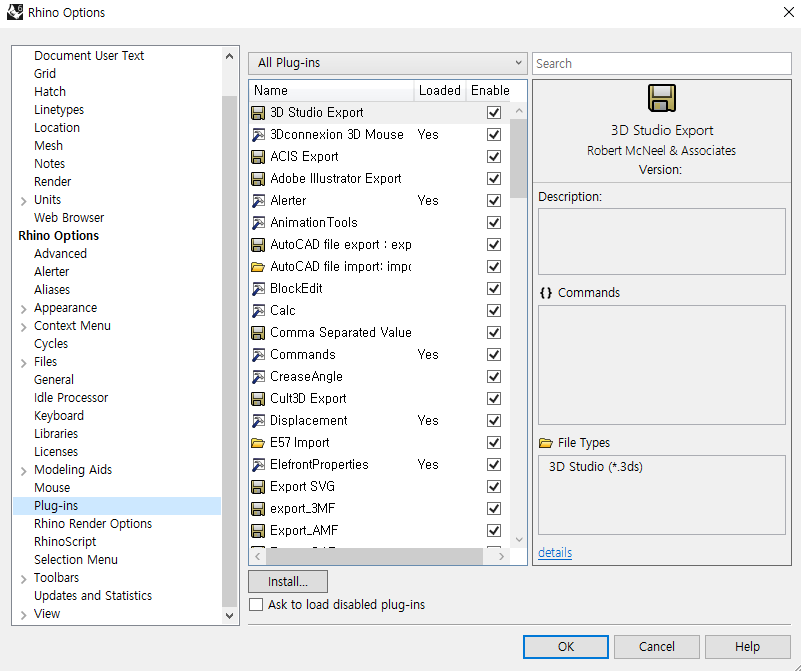Click the large floppy icon in details pane
801x671 pixels.
point(662,98)
